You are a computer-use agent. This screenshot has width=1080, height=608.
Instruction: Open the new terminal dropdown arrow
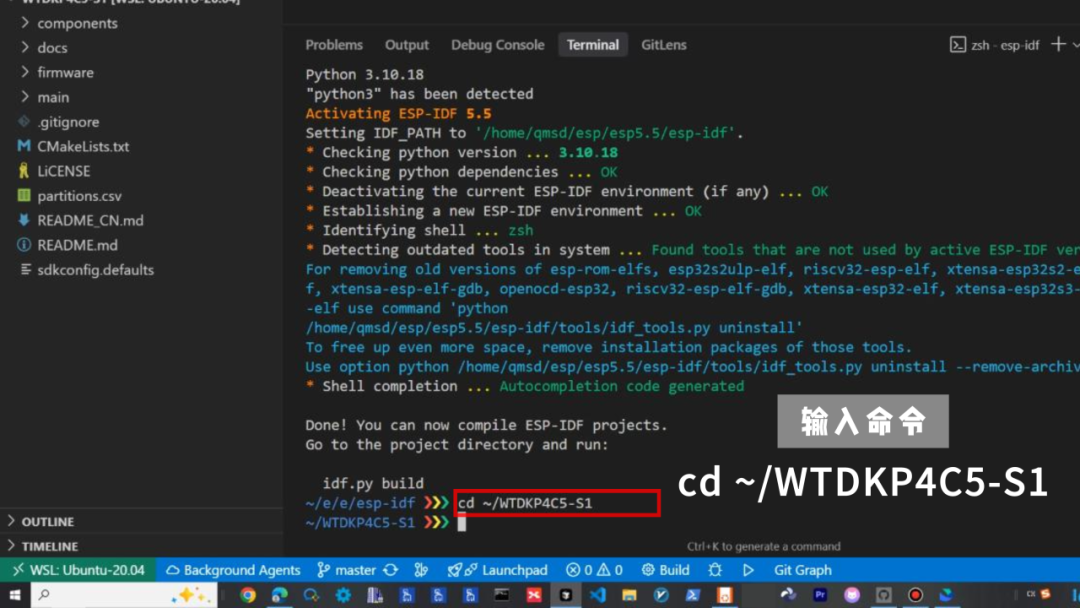[1076, 45]
